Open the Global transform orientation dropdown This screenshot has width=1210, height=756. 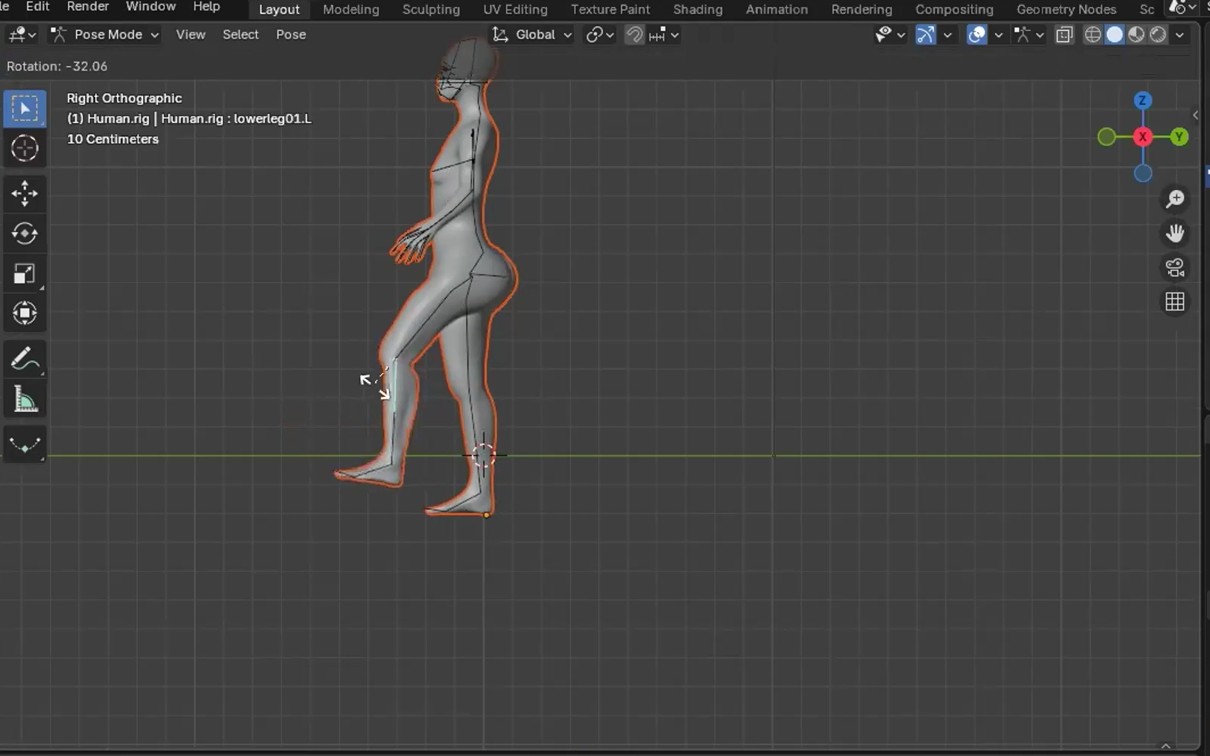click(533, 35)
